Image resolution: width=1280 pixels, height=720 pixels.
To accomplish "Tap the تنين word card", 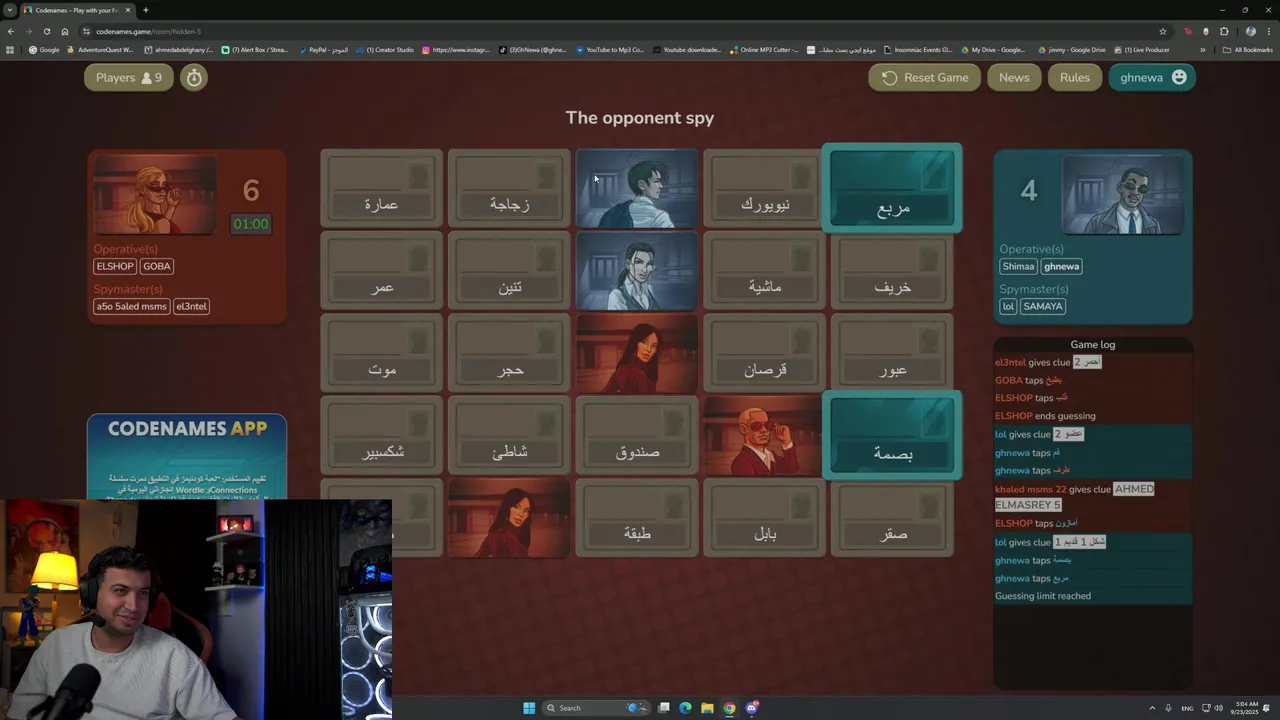I will click(509, 270).
